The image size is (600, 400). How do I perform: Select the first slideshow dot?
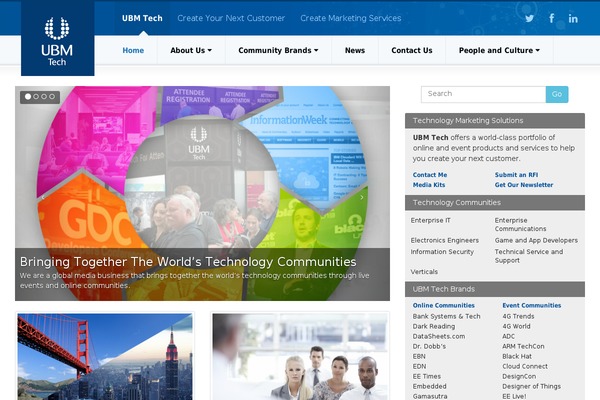click(x=28, y=97)
